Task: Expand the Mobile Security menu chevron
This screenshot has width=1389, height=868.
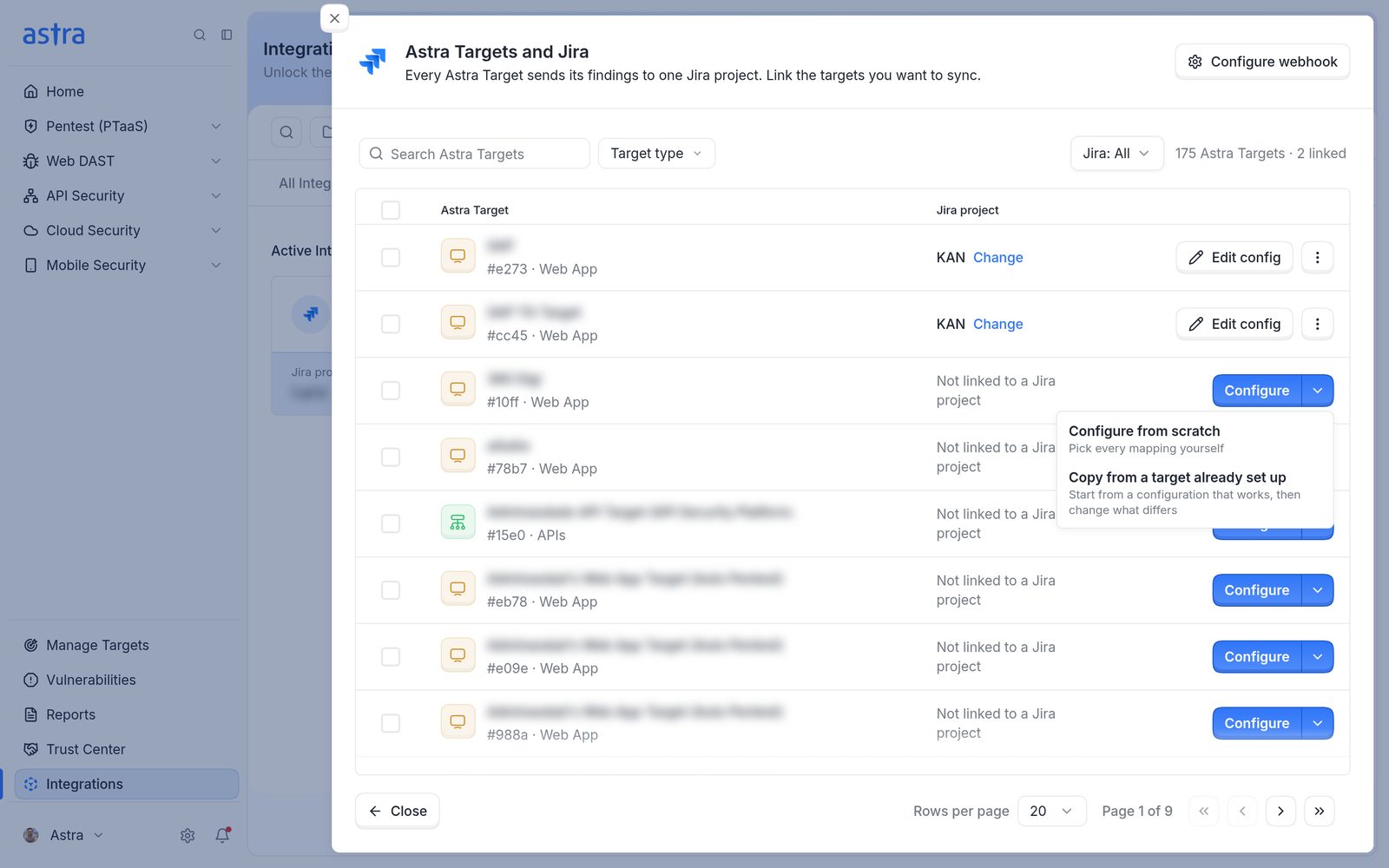Action: [x=216, y=265]
